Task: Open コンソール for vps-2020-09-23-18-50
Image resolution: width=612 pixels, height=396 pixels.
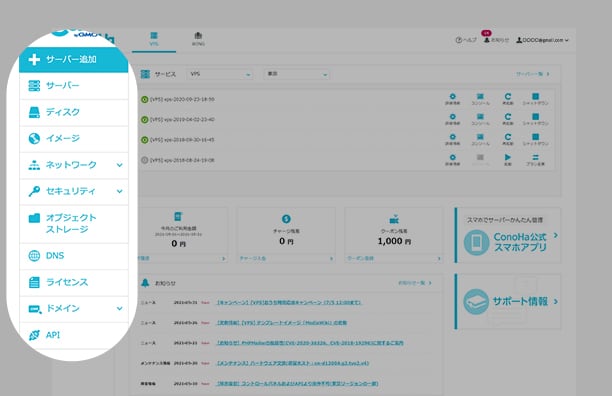Action: pyautogui.click(x=480, y=99)
